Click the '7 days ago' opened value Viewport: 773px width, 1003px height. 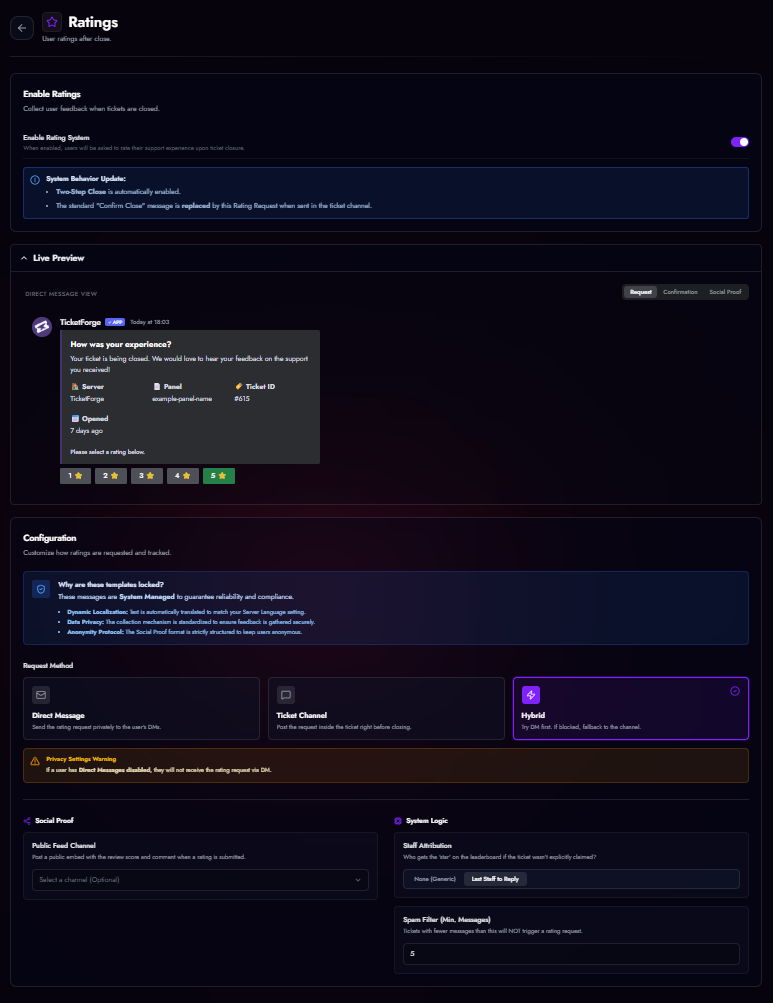[x=86, y=430]
